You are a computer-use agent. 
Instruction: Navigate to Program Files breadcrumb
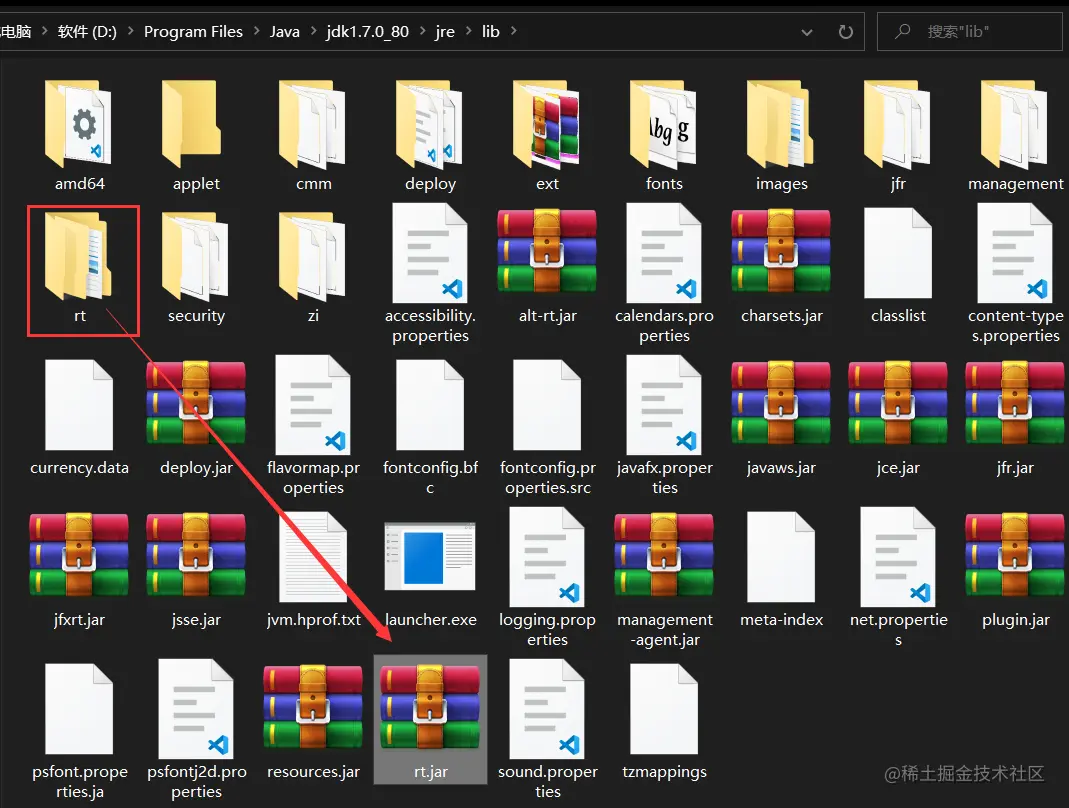(x=193, y=31)
